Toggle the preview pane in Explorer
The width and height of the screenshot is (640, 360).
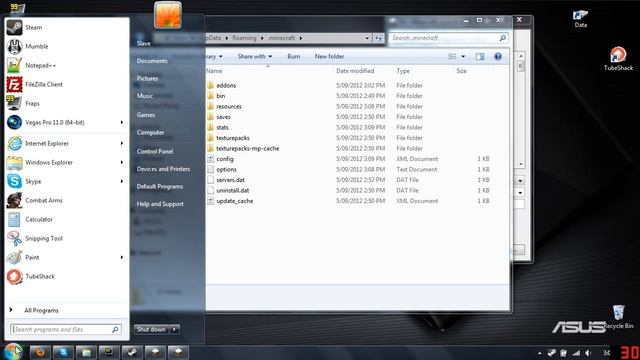coord(480,56)
